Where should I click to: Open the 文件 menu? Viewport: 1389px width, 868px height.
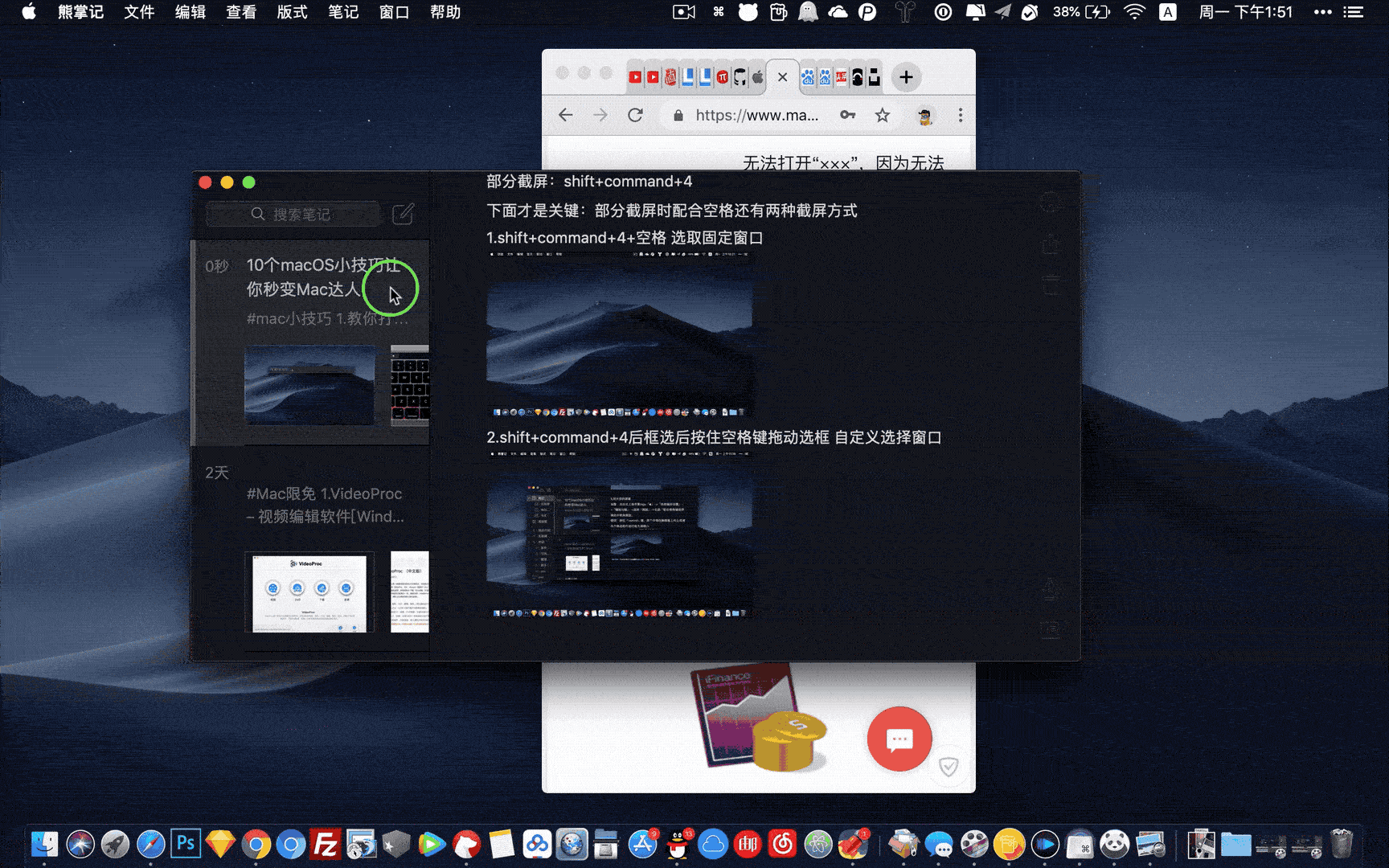[x=139, y=12]
